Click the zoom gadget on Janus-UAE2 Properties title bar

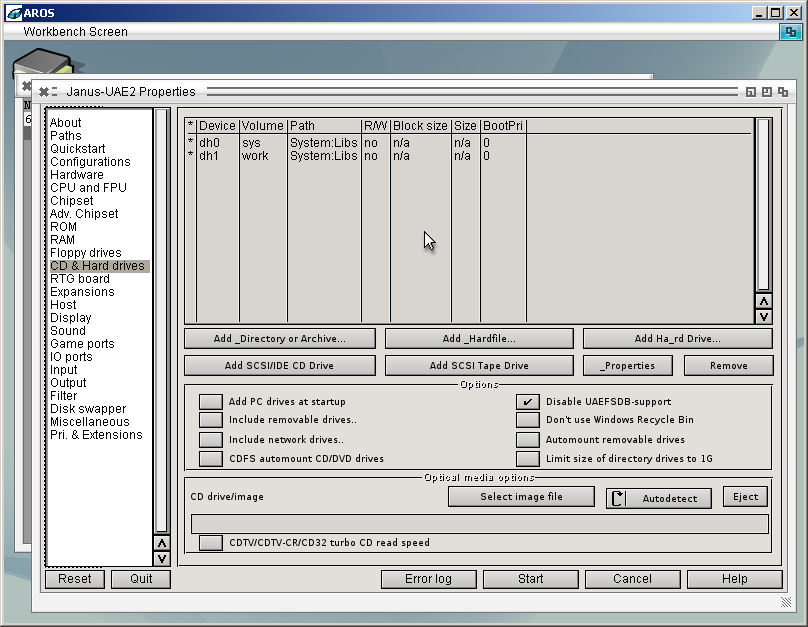pyautogui.click(x=767, y=92)
